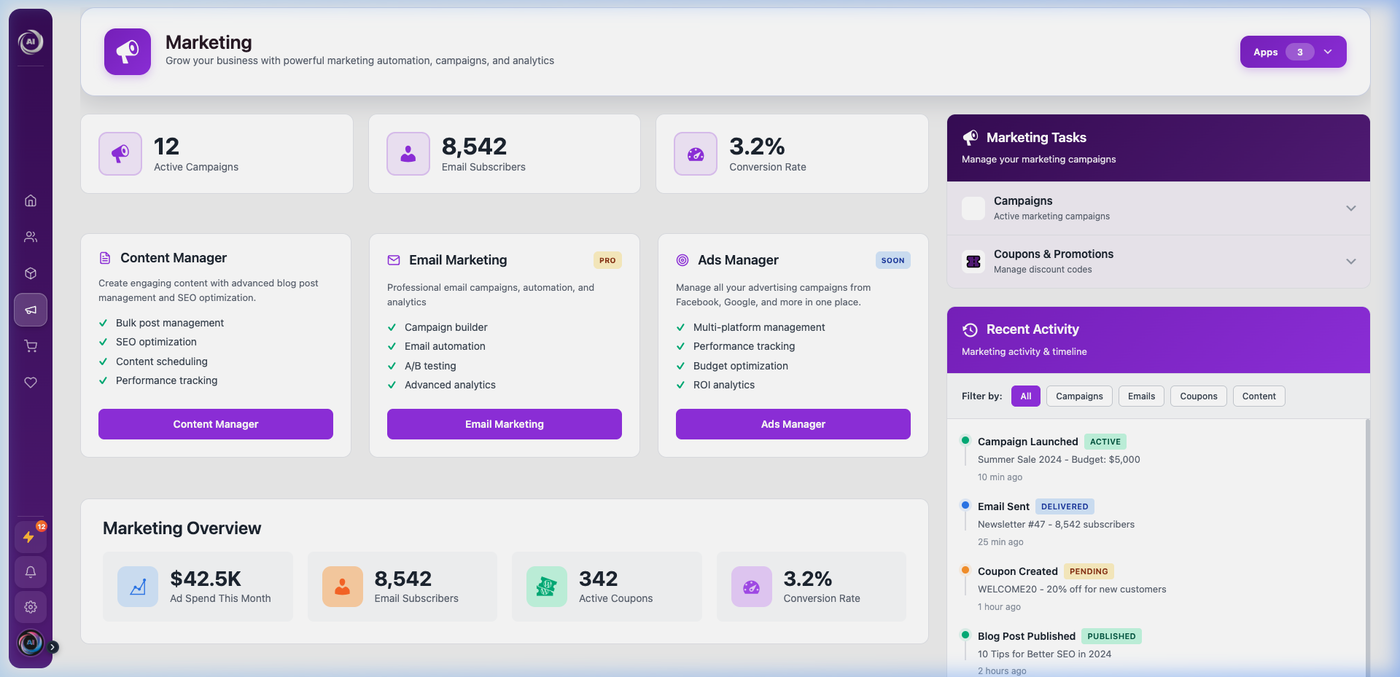Image resolution: width=1400 pixels, height=677 pixels.
Task: Click the Email Subscribers person icon in top stats
Action: pos(408,154)
